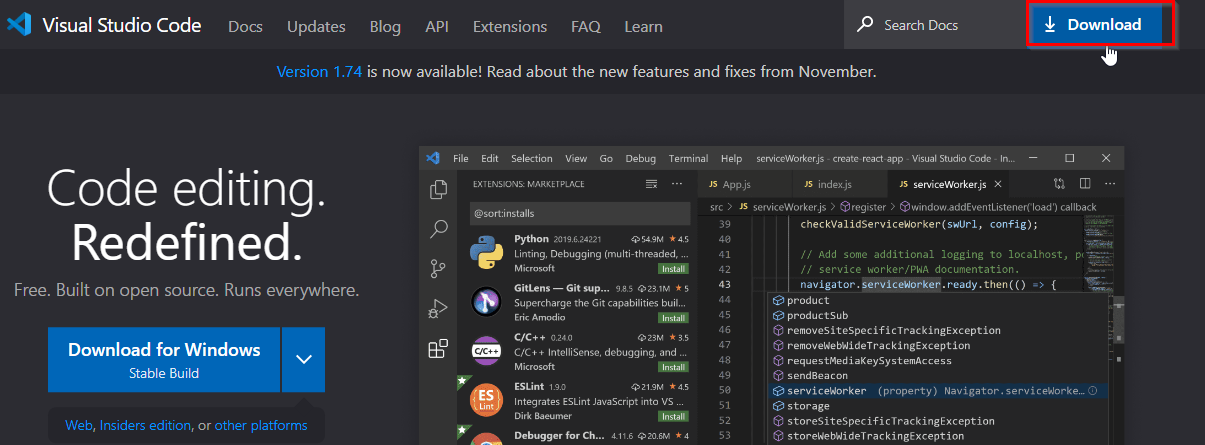Open Extensions in the top navigation
Image resolution: width=1205 pixels, height=445 pixels.
click(x=510, y=26)
